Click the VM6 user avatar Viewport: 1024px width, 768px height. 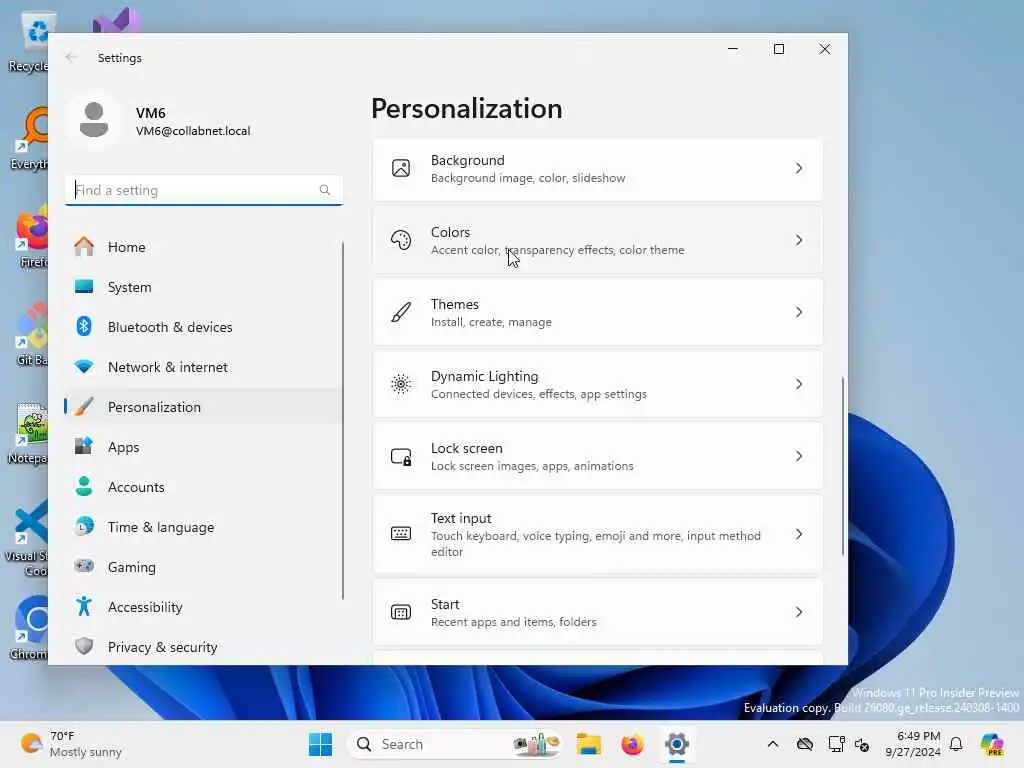click(x=94, y=120)
